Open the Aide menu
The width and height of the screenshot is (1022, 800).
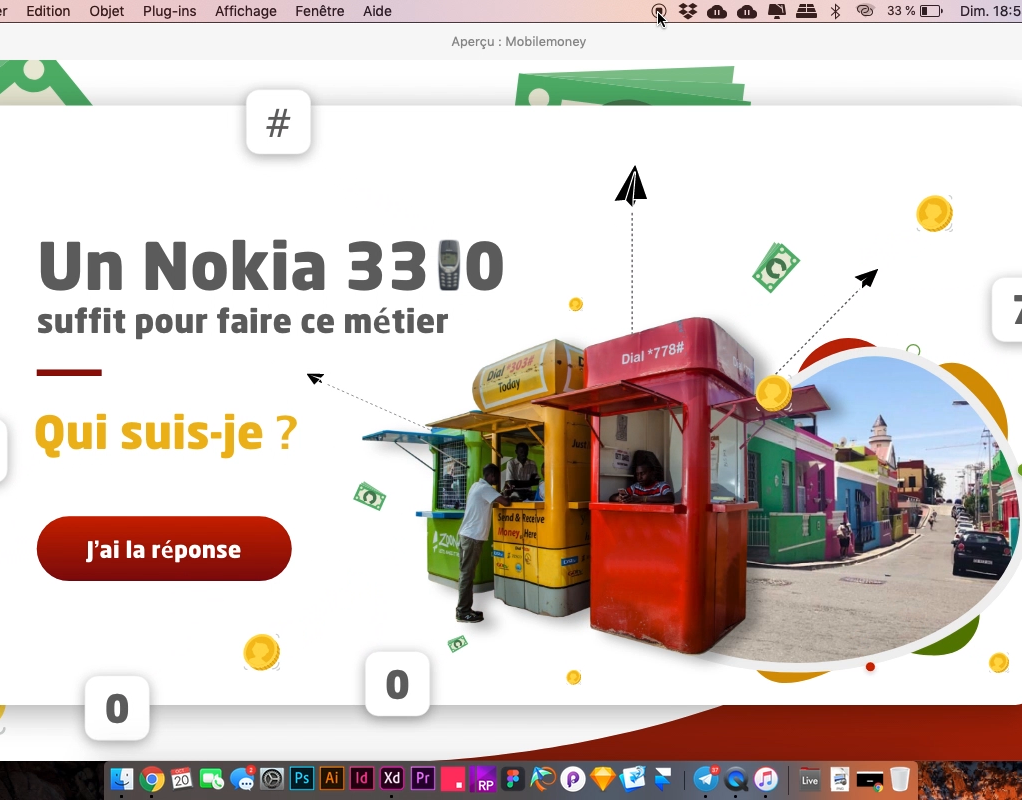pyautogui.click(x=377, y=11)
